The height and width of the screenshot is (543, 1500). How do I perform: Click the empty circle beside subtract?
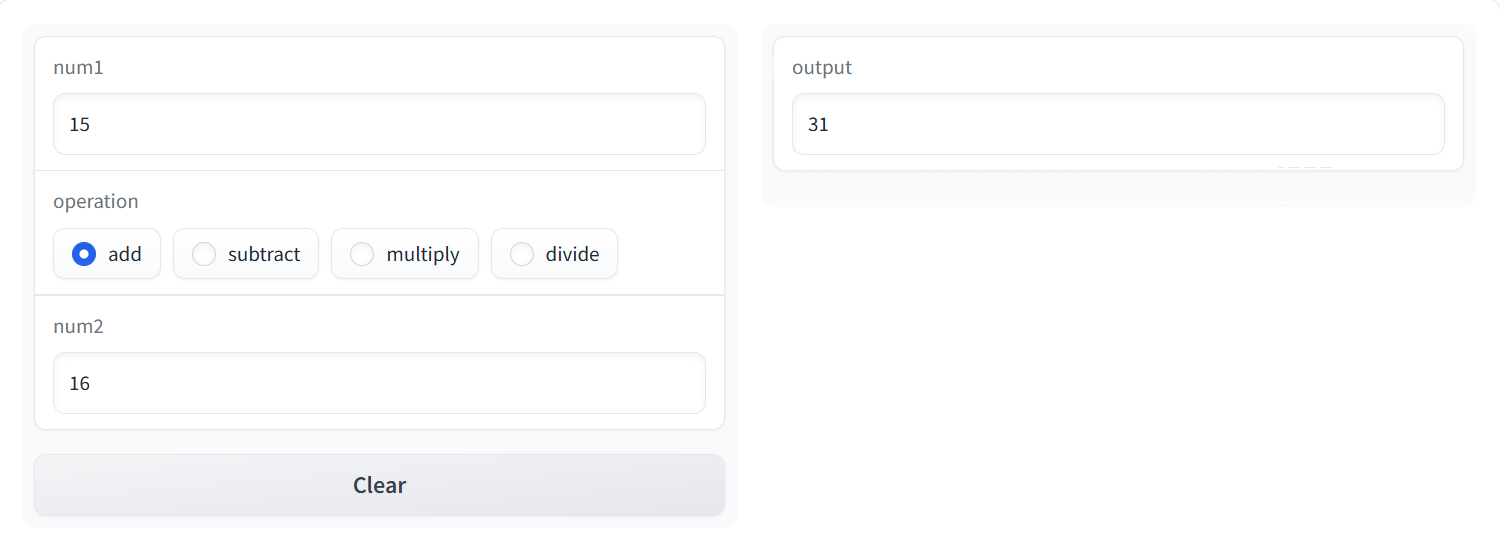point(204,255)
